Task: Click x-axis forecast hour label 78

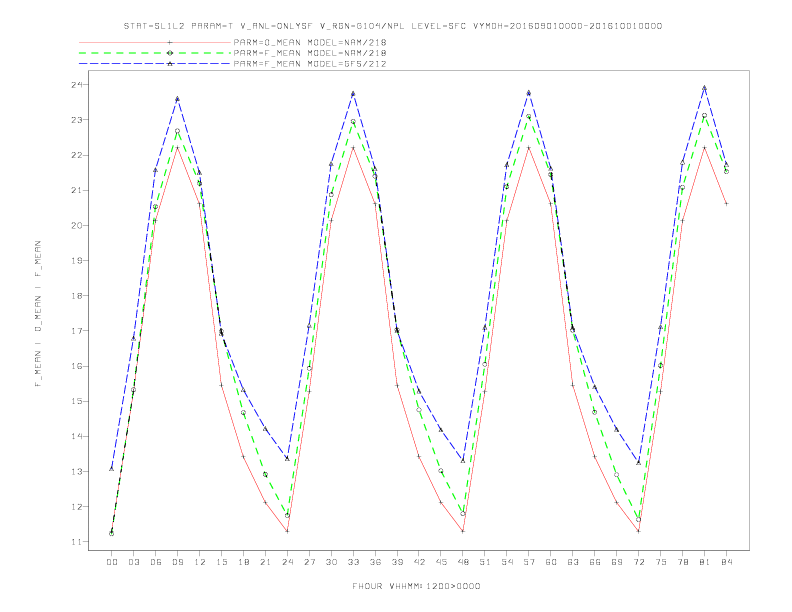Action: coord(682,562)
